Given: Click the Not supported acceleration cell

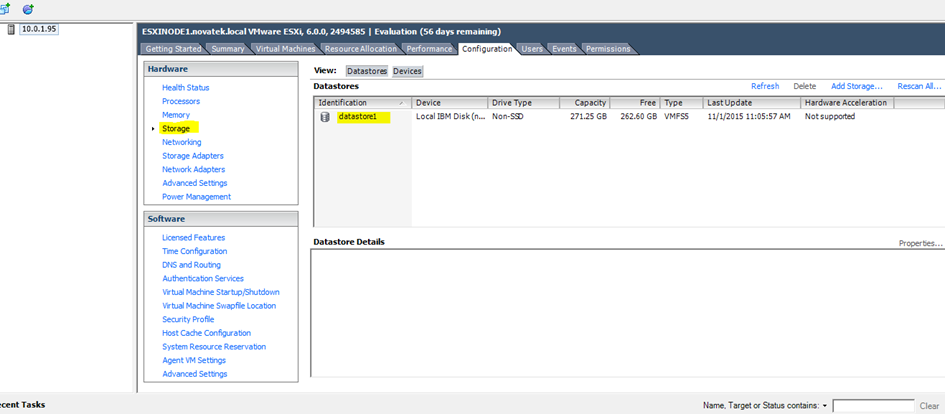Looking at the screenshot, I should click(830, 117).
